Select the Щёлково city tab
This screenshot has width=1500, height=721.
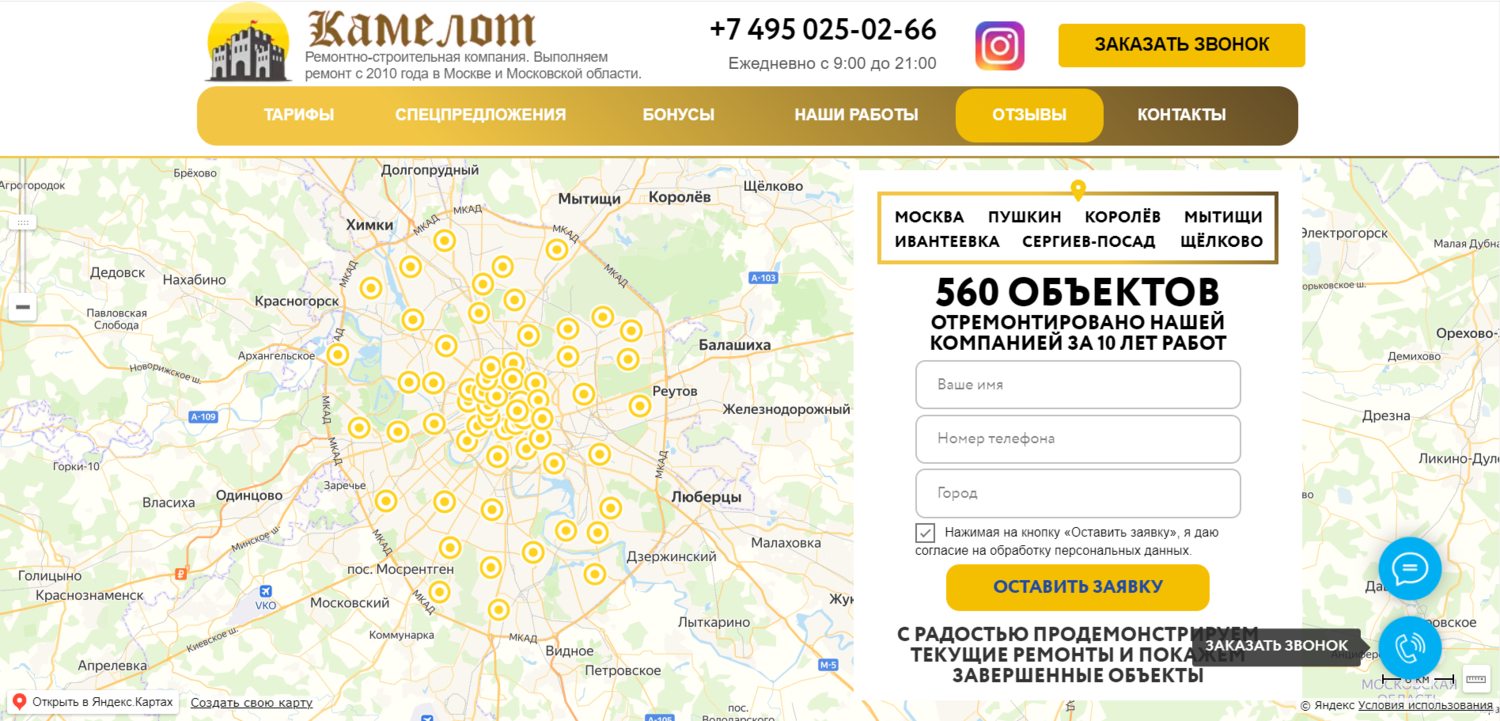[1221, 242]
